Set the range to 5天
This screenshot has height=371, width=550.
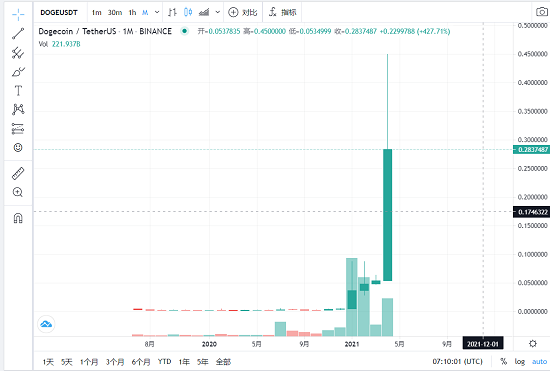67,362
